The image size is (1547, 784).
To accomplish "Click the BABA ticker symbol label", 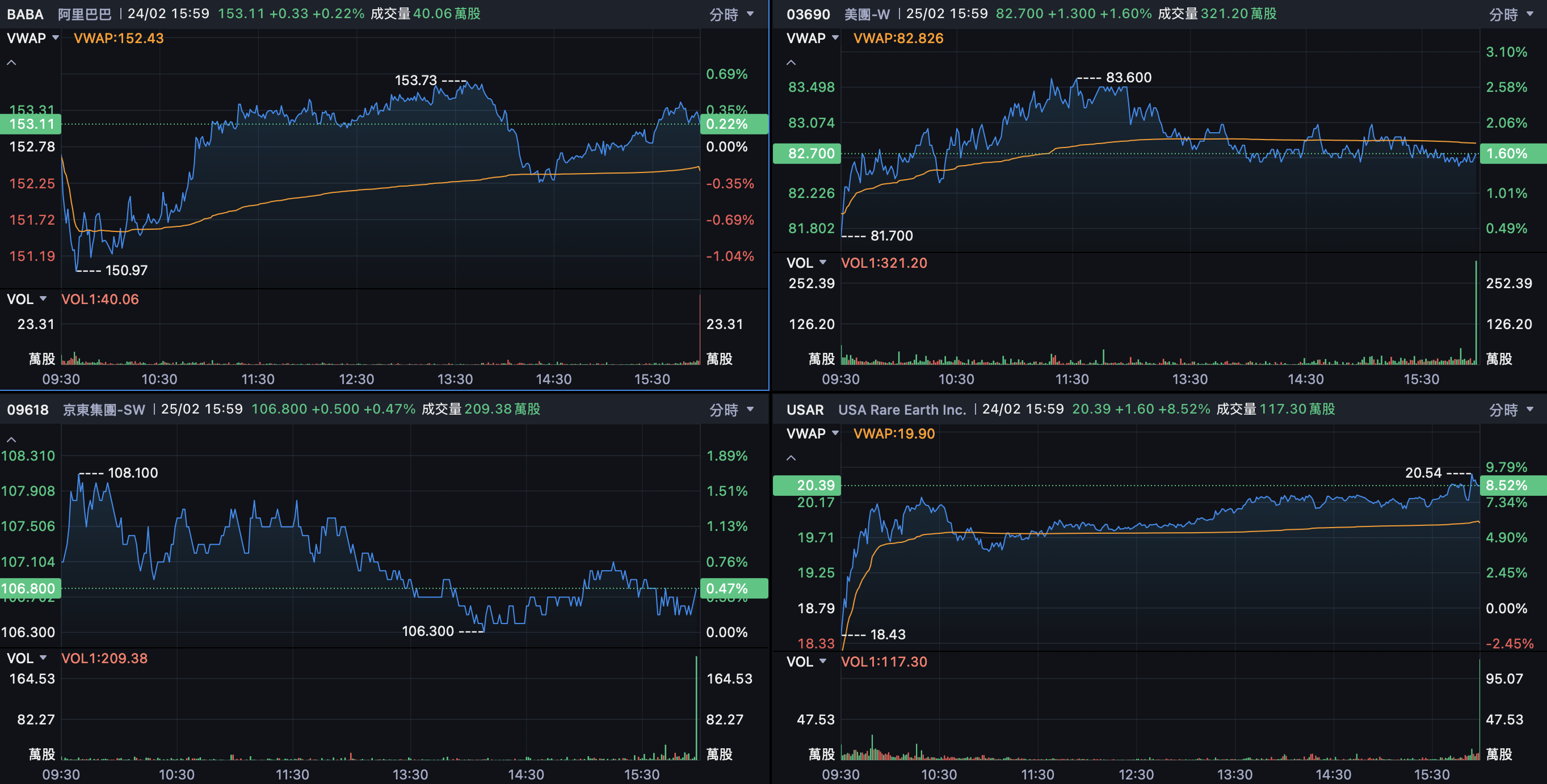I will coord(25,14).
